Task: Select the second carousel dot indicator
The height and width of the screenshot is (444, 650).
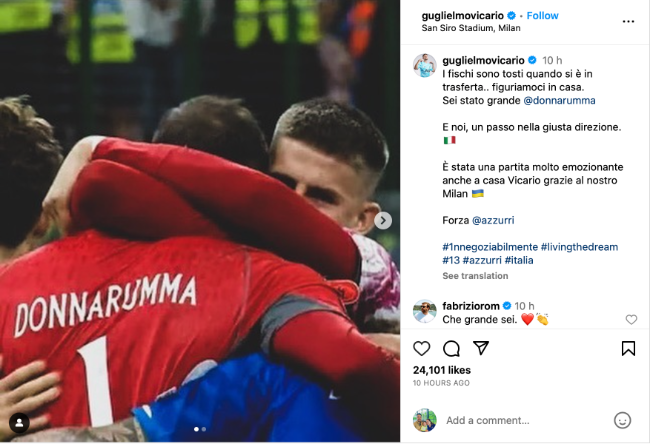Action: tap(204, 429)
